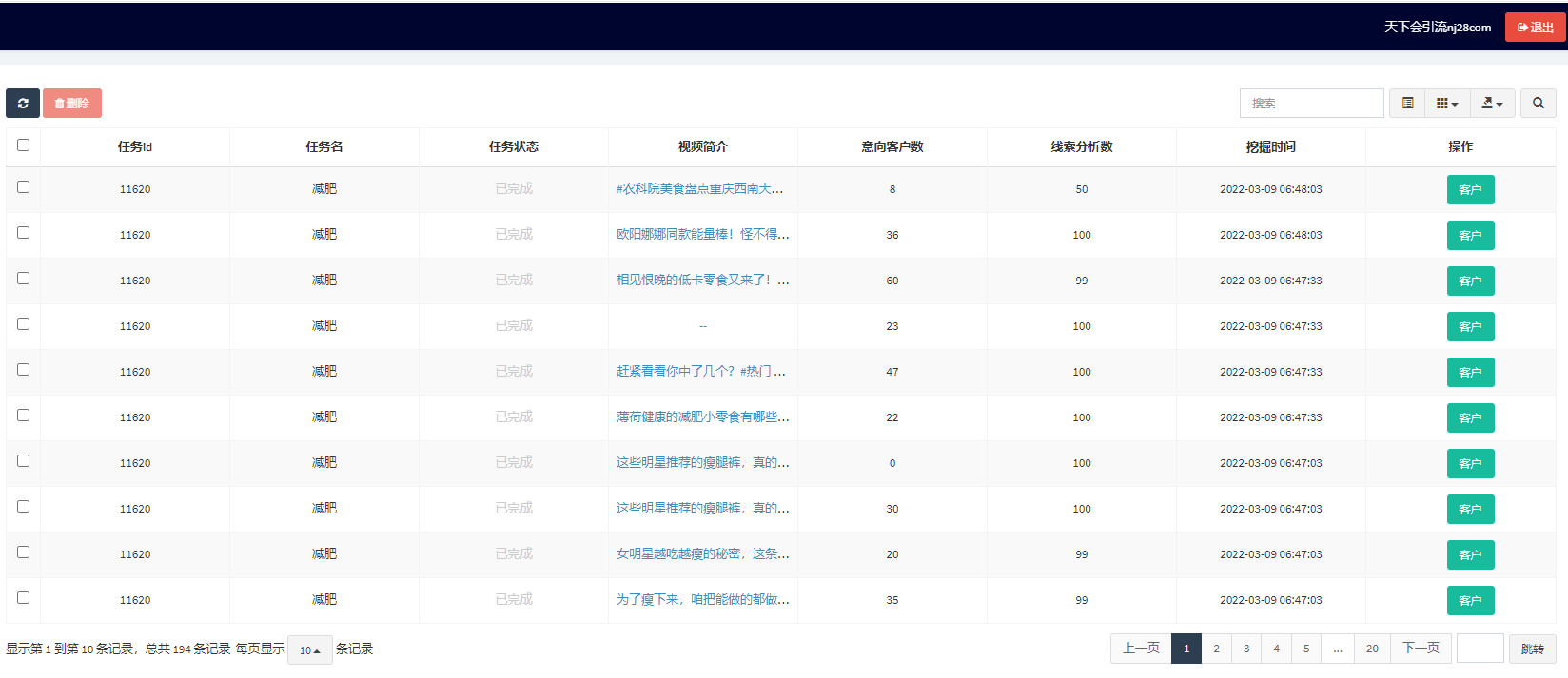Sort by 意向客户数 column header
The image size is (1568, 678).
point(892,146)
